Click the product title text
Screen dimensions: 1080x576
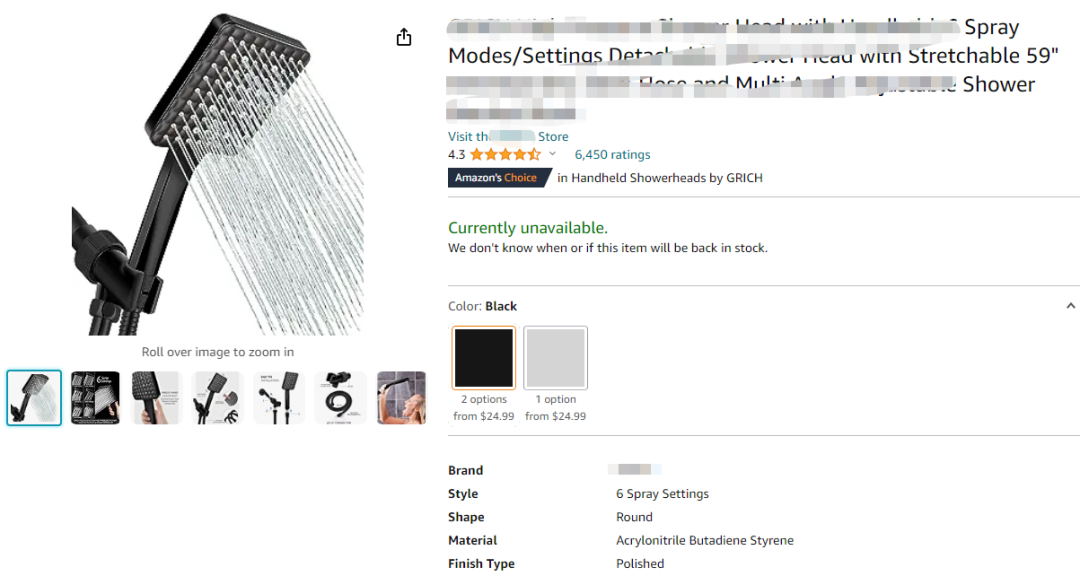click(740, 56)
